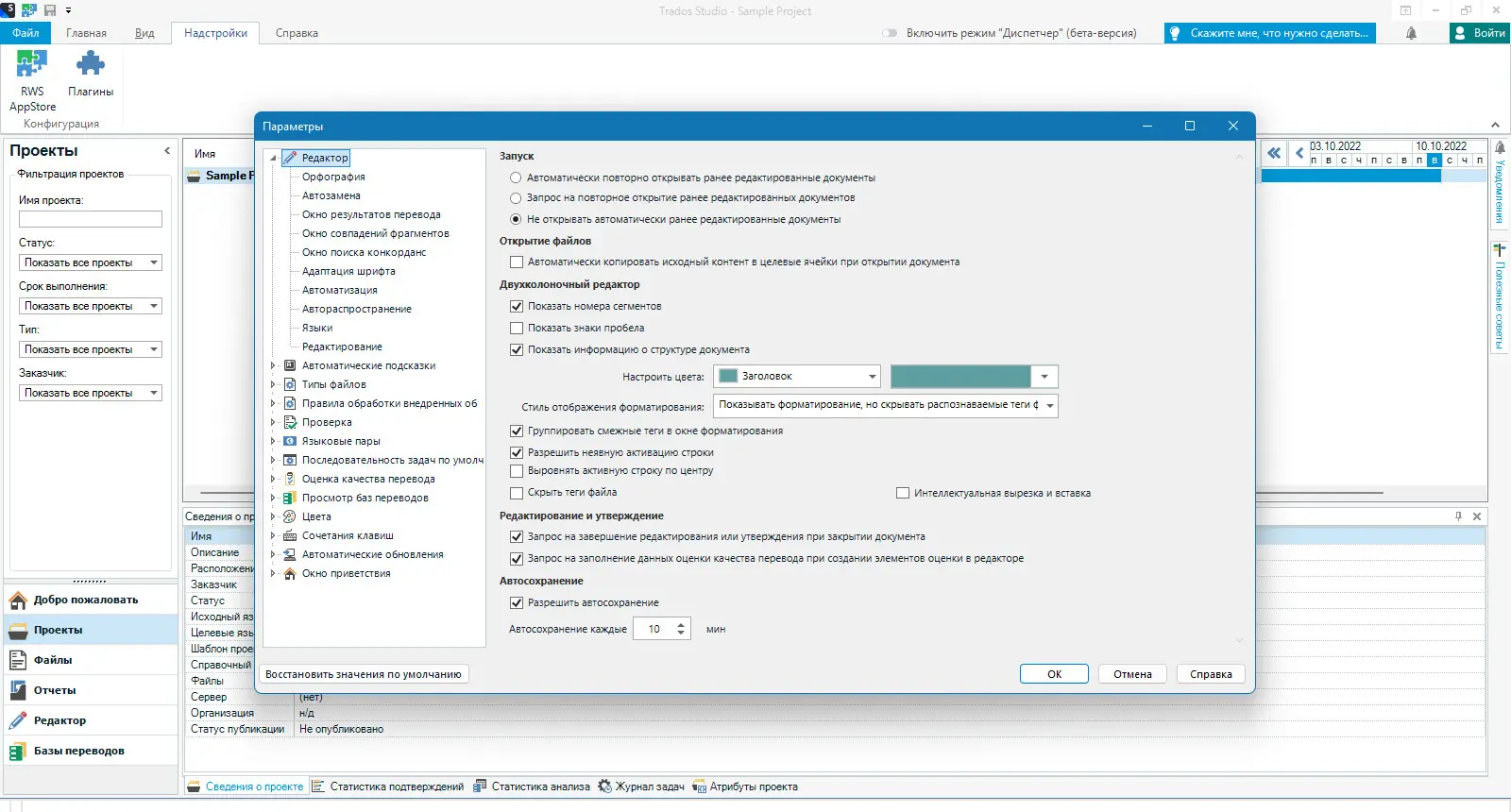Enable "Интеллектуальная вырезка и вставка" checkbox
The height and width of the screenshot is (812, 1511).
(903, 493)
